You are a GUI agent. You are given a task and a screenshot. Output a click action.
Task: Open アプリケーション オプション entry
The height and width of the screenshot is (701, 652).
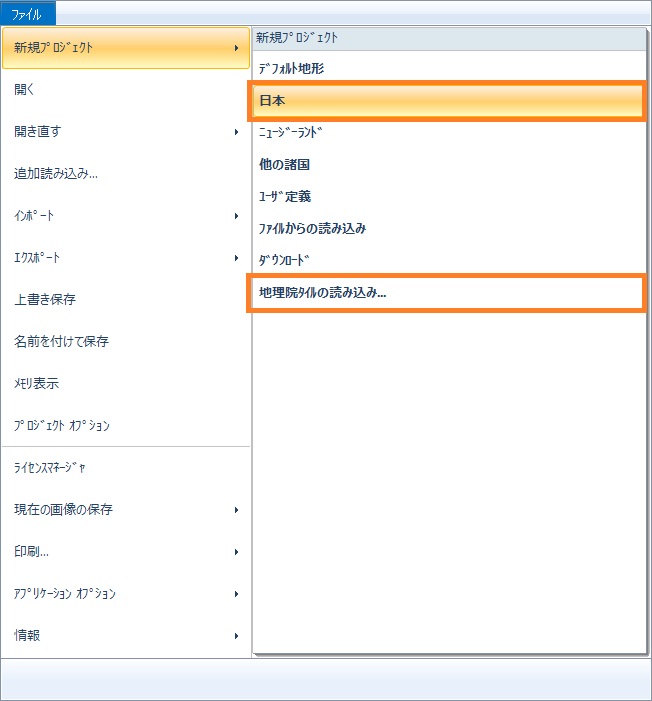[x=126, y=594]
